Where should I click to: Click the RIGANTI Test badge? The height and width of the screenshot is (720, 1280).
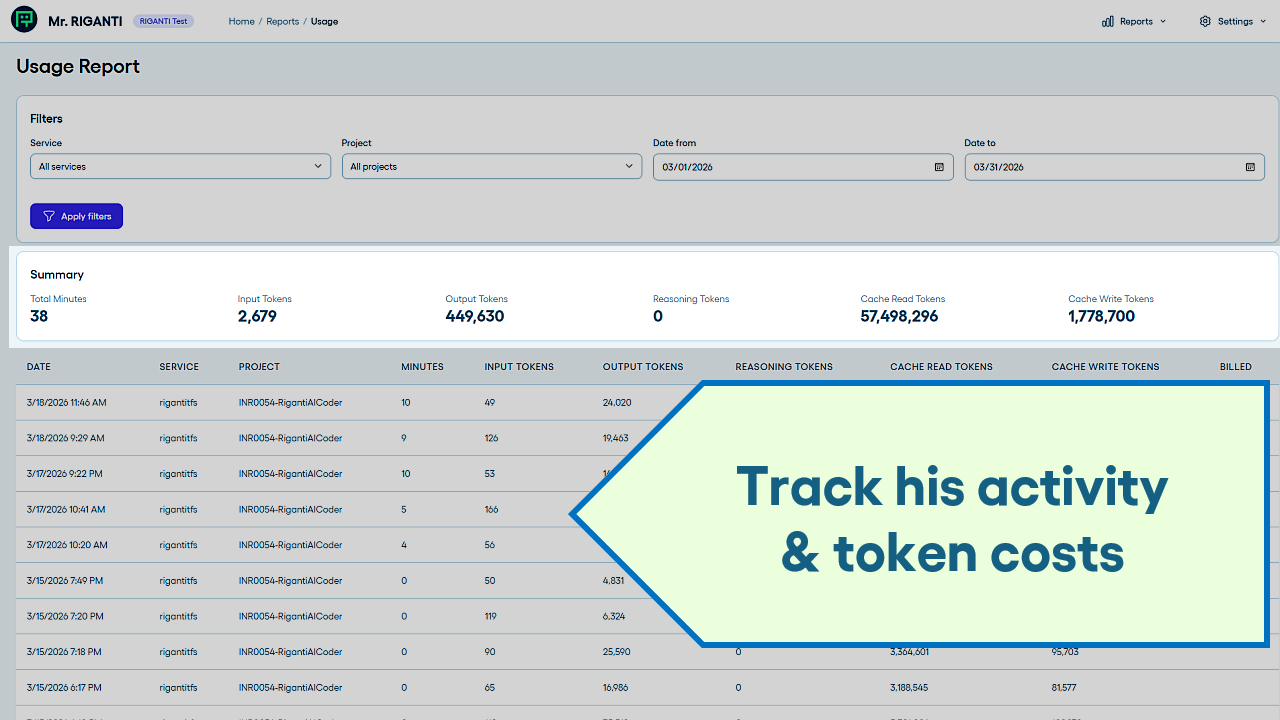tap(163, 20)
